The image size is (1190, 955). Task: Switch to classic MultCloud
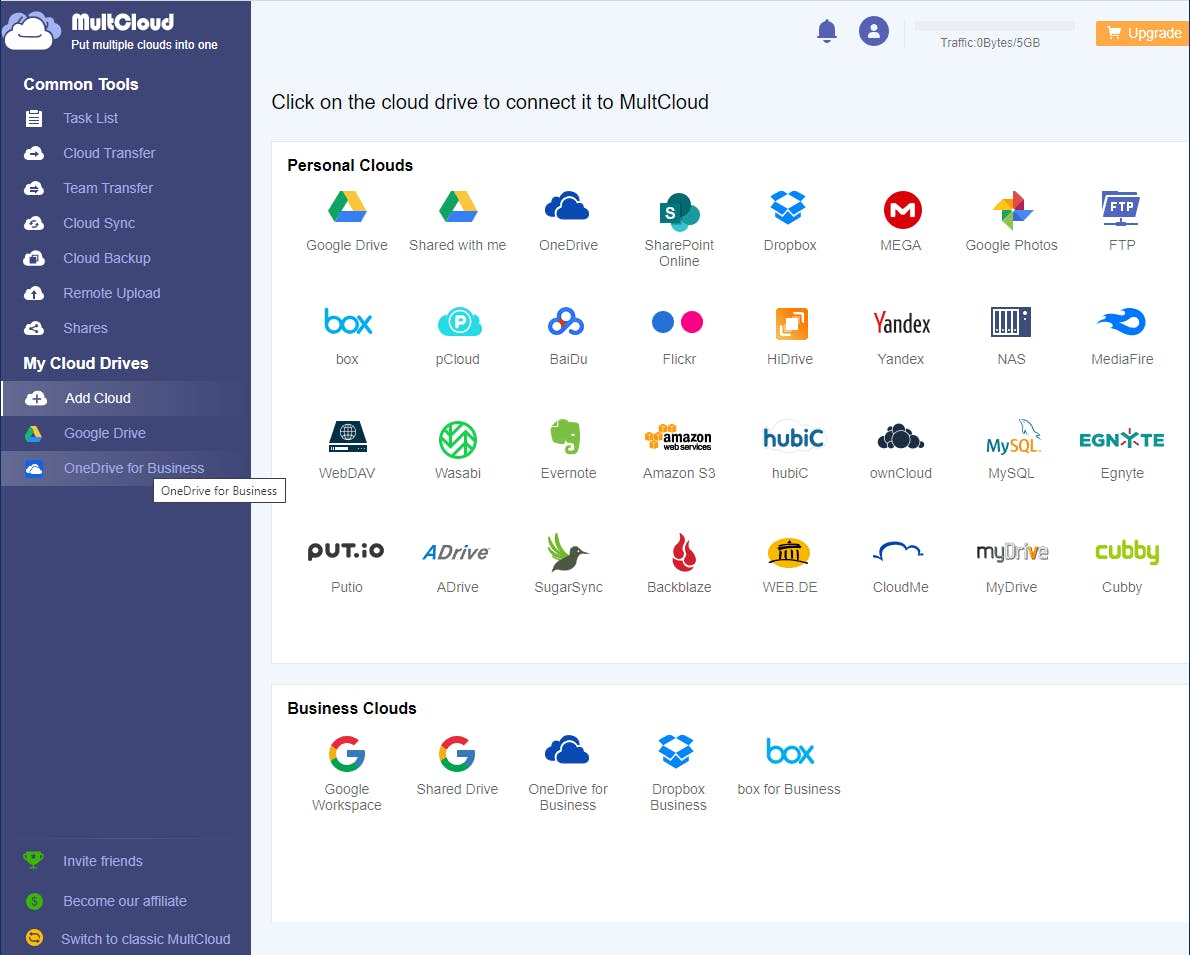click(145, 939)
